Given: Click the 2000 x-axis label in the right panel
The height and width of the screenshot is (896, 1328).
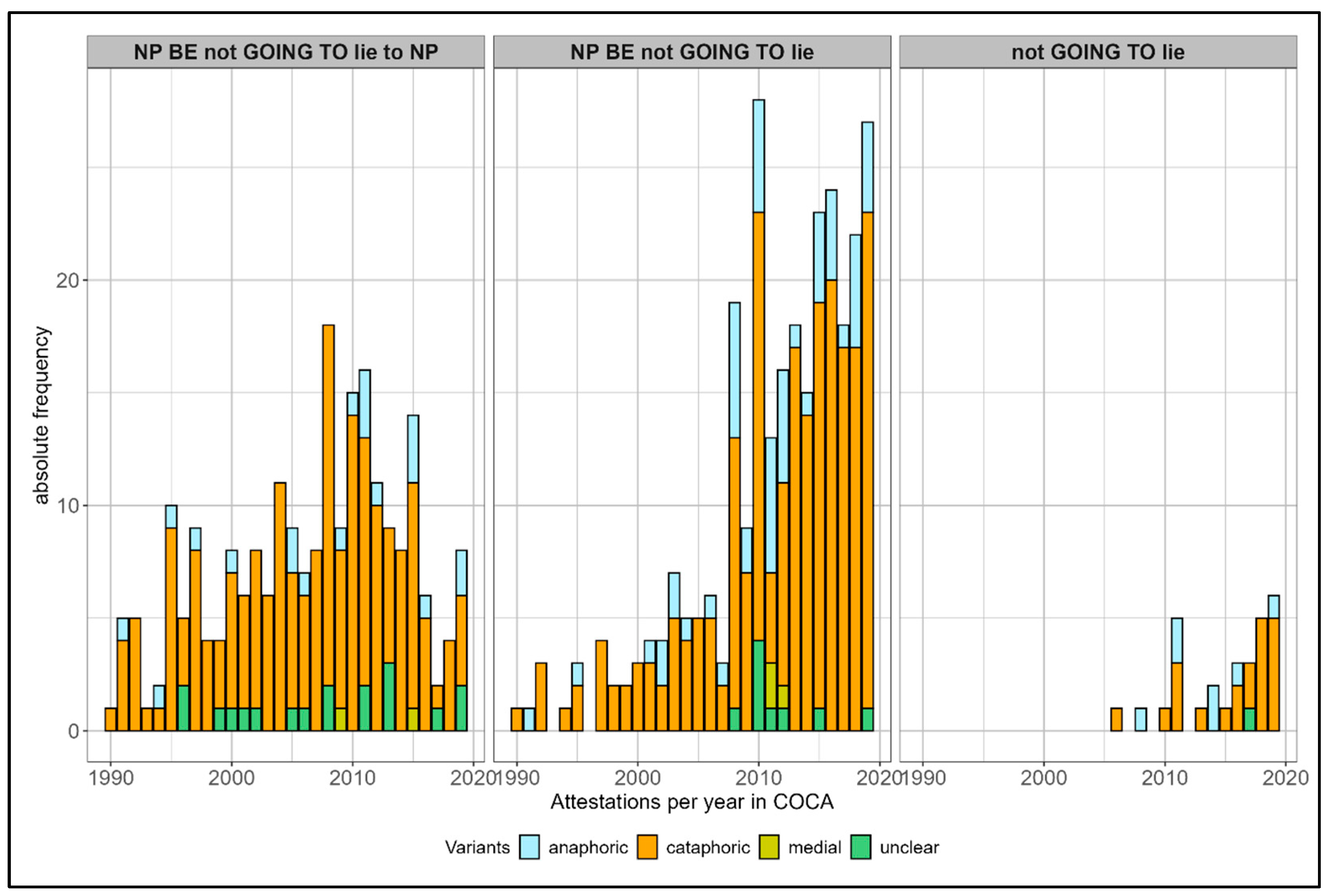Looking at the screenshot, I should pos(1043,778).
